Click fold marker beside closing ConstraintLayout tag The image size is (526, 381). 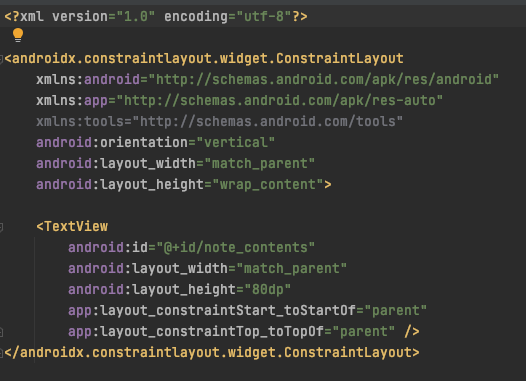pos(1,352)
